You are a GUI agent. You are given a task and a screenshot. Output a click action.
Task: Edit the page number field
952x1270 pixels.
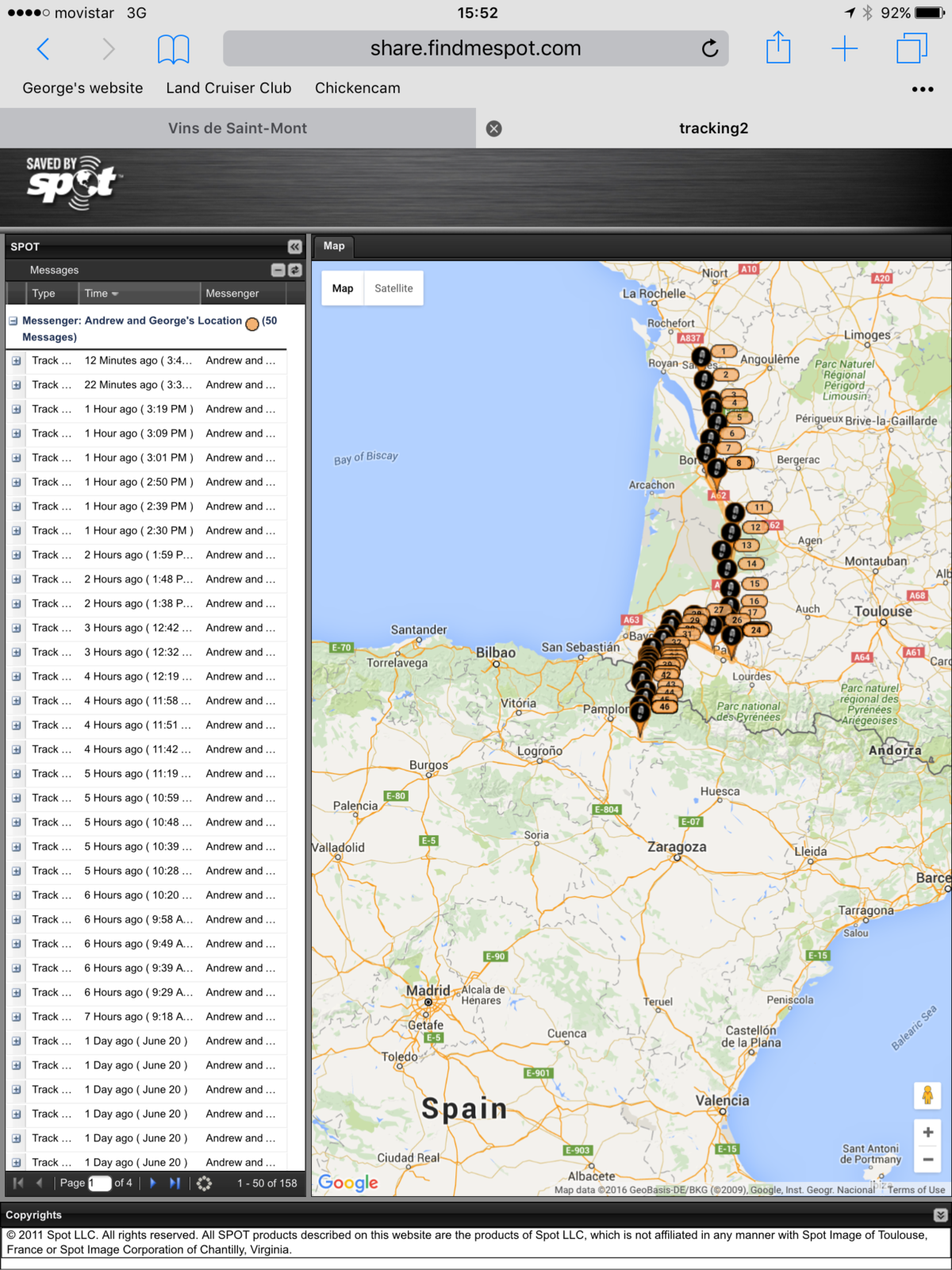tap(99, 1183)
